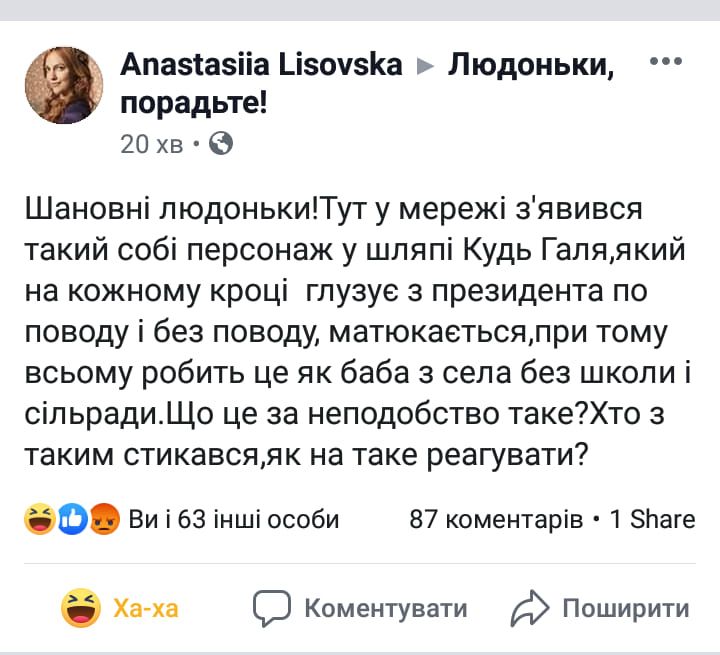The width and height of the screenshot is (720, 655).
Task: Click the share arrow icon
Action: pos(529,608)
